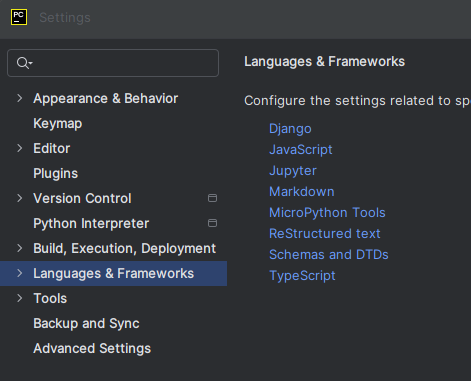Expand the Tools settings node
Viewport: 471px width, 381px height.
[20, 298]
